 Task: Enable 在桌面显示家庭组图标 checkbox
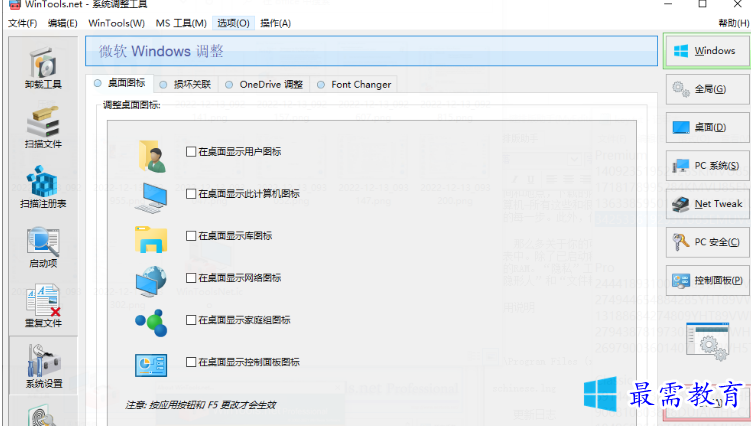pos(191,320)
